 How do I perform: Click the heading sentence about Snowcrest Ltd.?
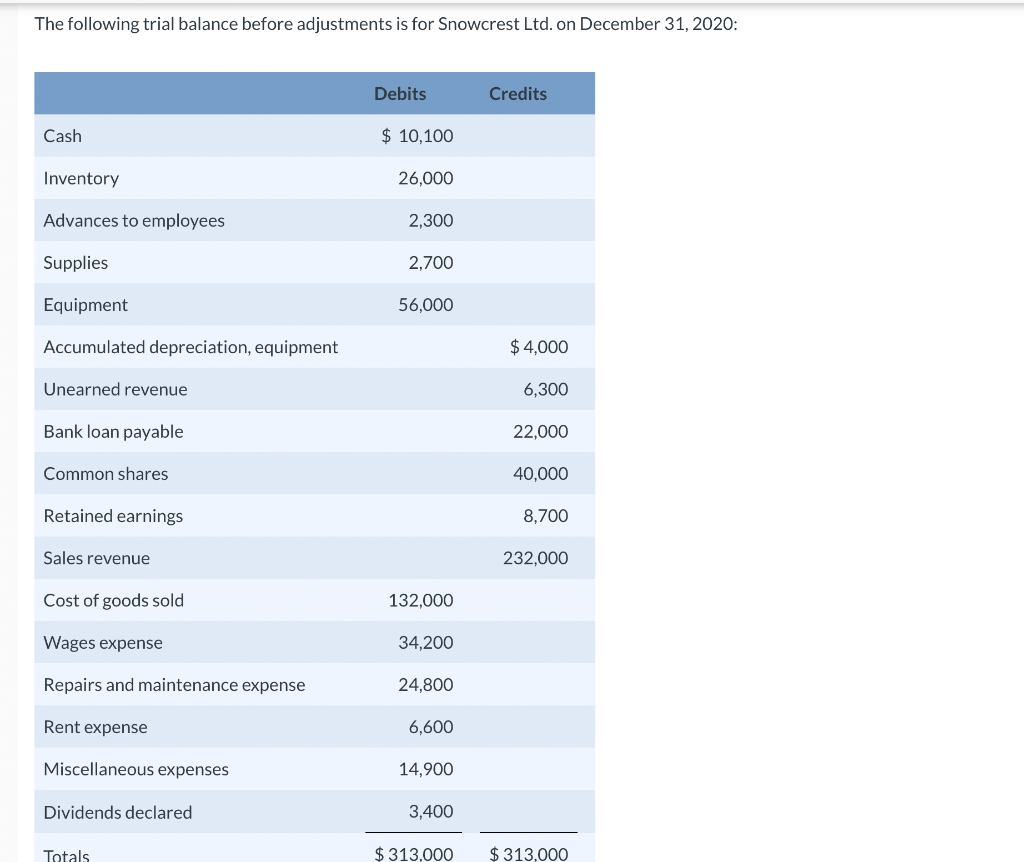386,24
